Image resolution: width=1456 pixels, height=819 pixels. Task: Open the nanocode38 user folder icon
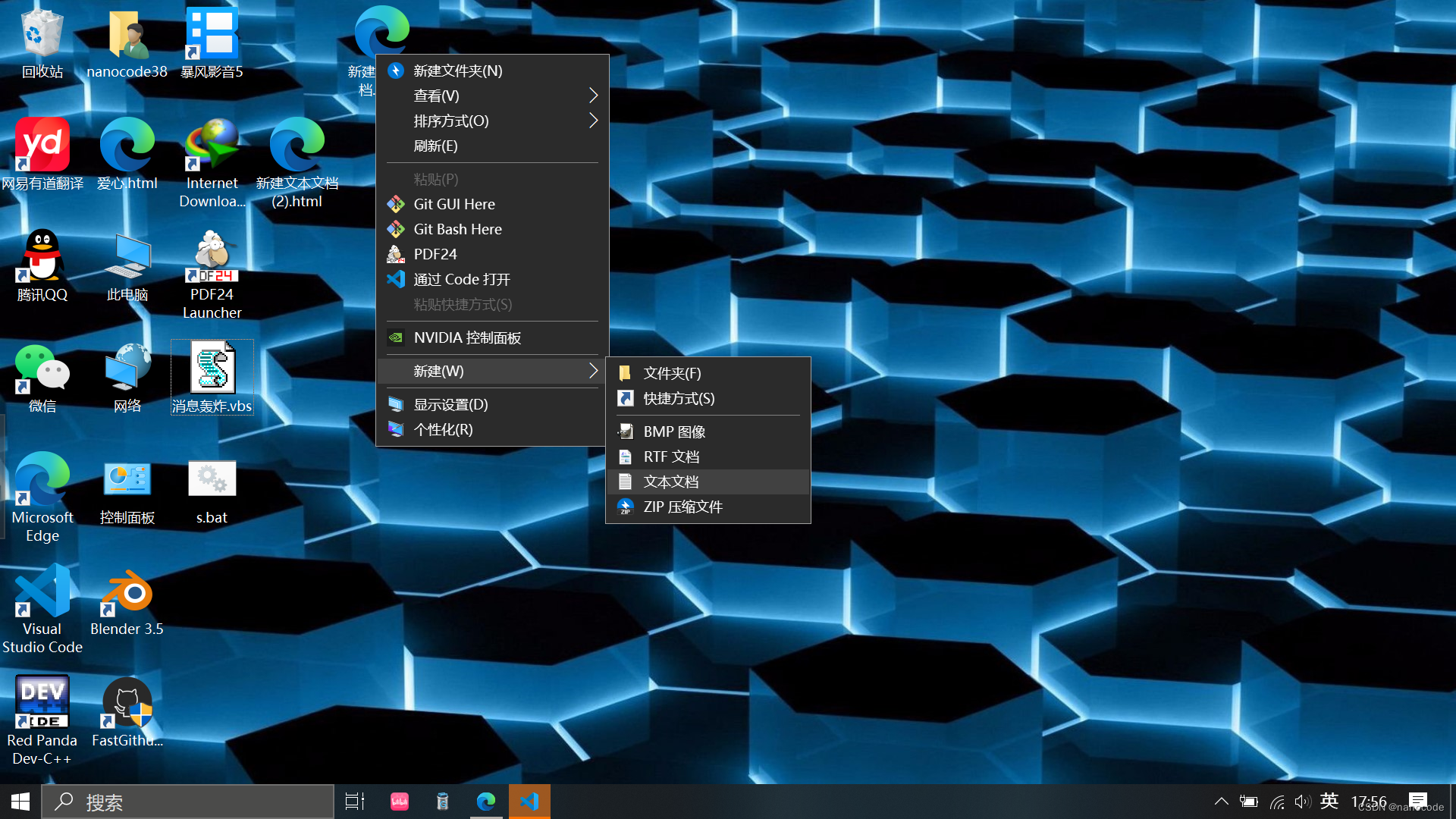tap(127, 44)
